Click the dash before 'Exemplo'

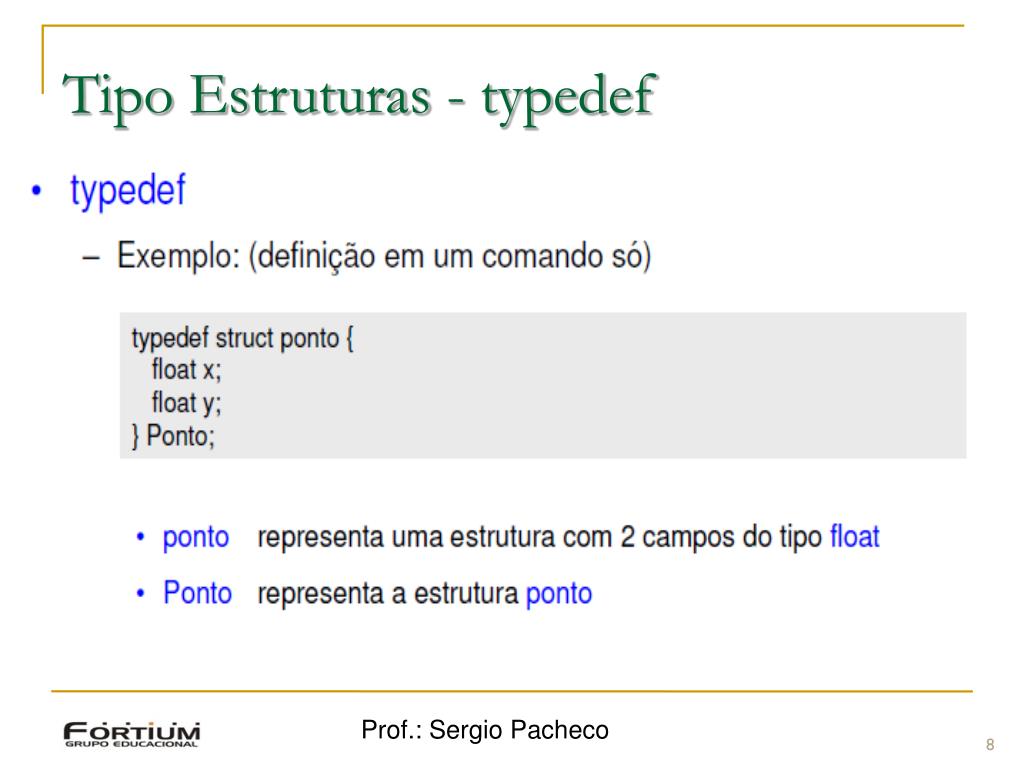tap(91, 258)
